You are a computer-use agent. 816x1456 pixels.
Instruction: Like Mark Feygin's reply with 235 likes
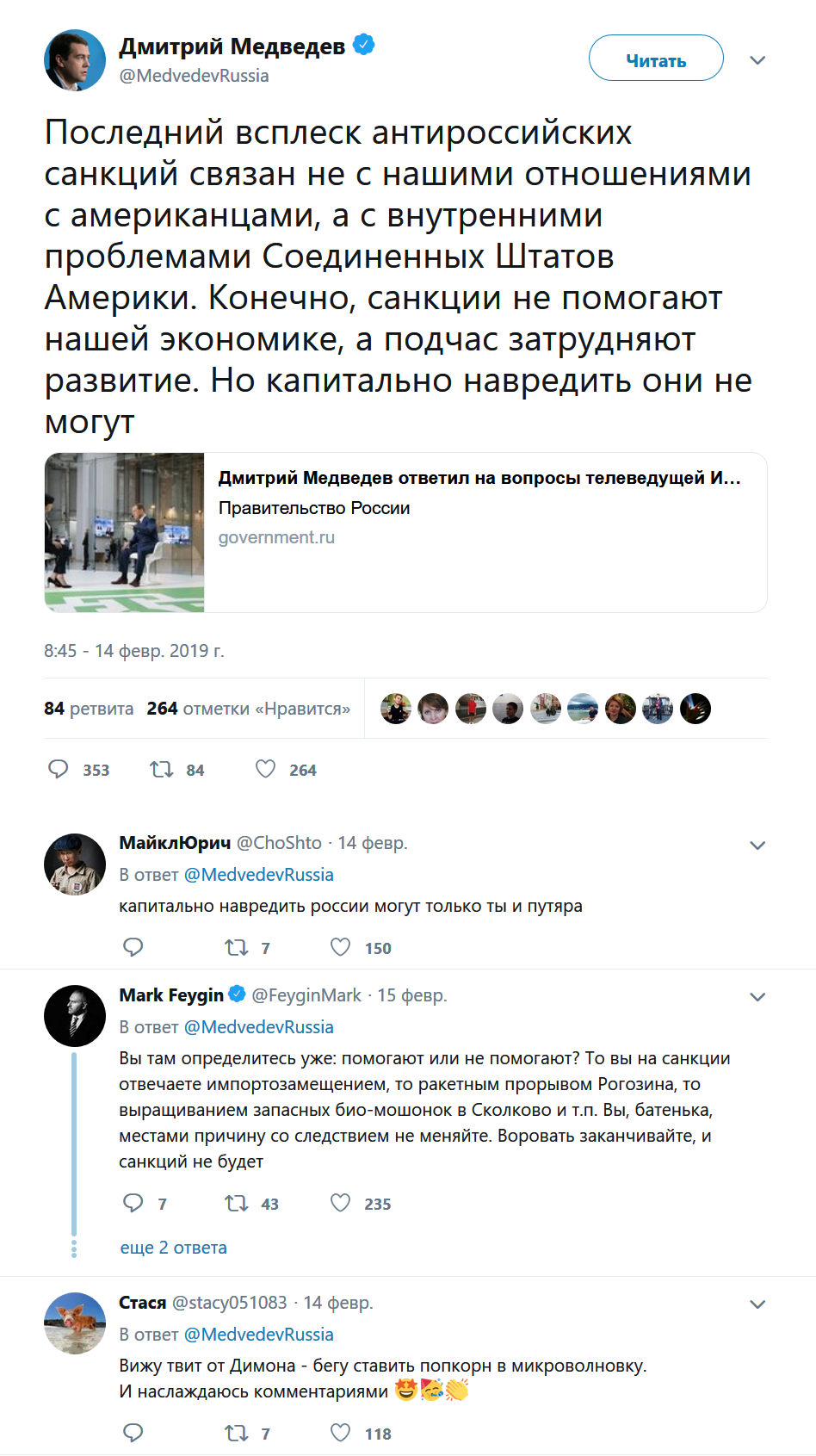(x=341, y=1203)
